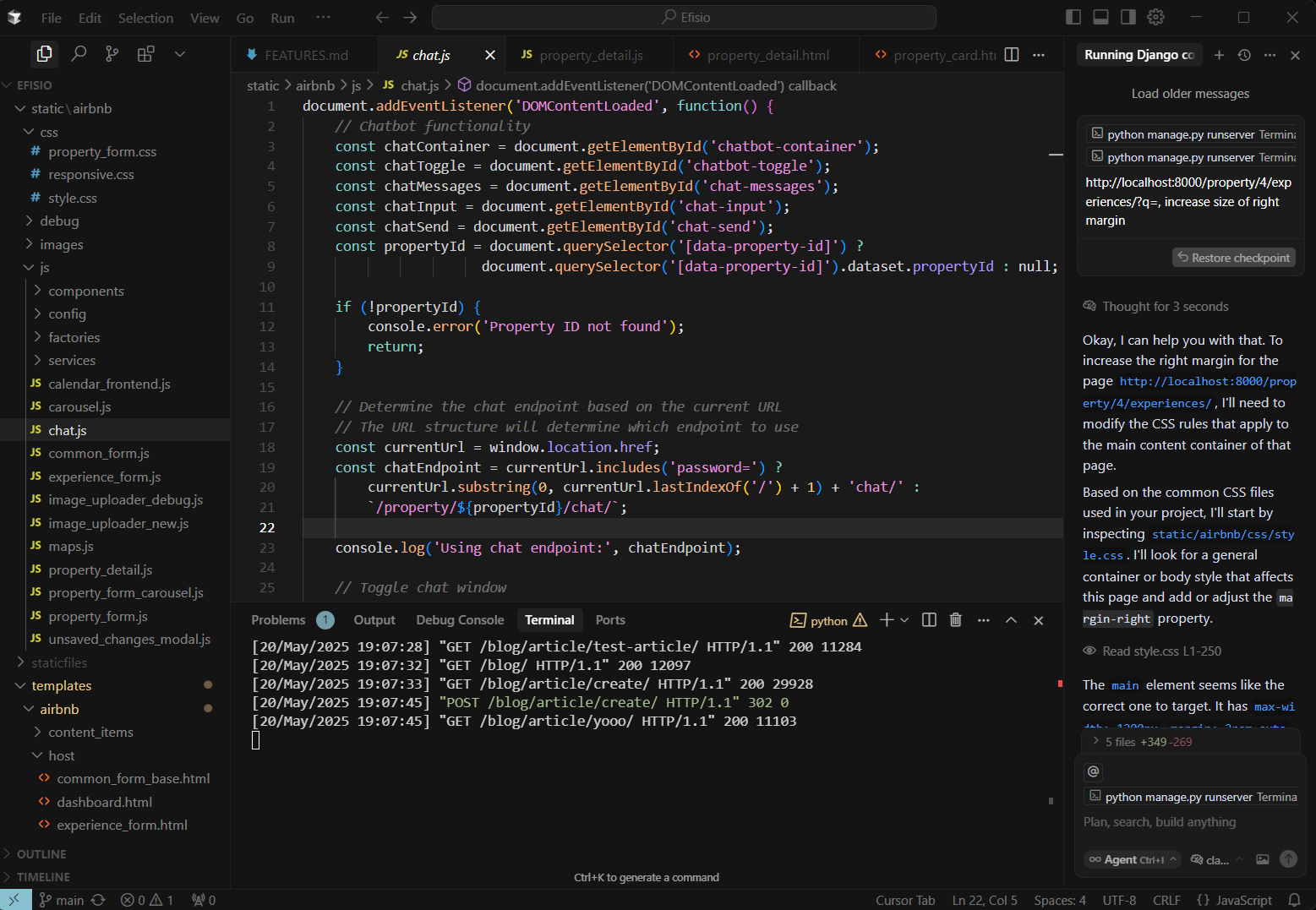Image resolution: width=1316 pixels, height=910 pixels.
Task: Open terminal launch profile dropdown arrow
Action: coord(904,620)
